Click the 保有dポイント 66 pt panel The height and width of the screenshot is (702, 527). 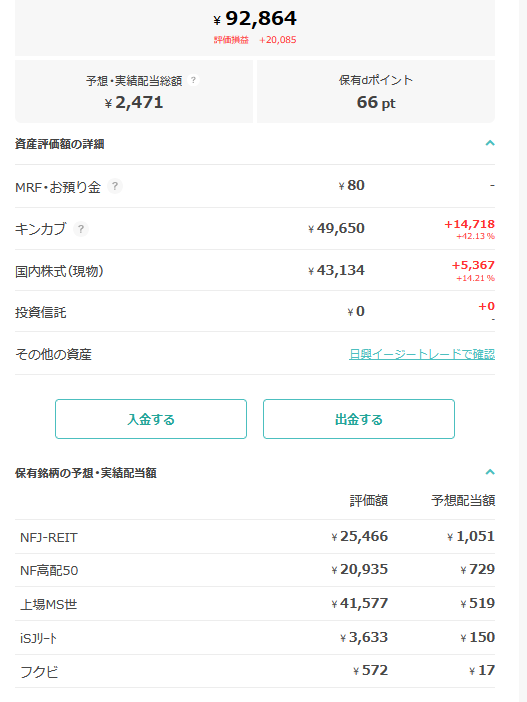click(376, 92)
